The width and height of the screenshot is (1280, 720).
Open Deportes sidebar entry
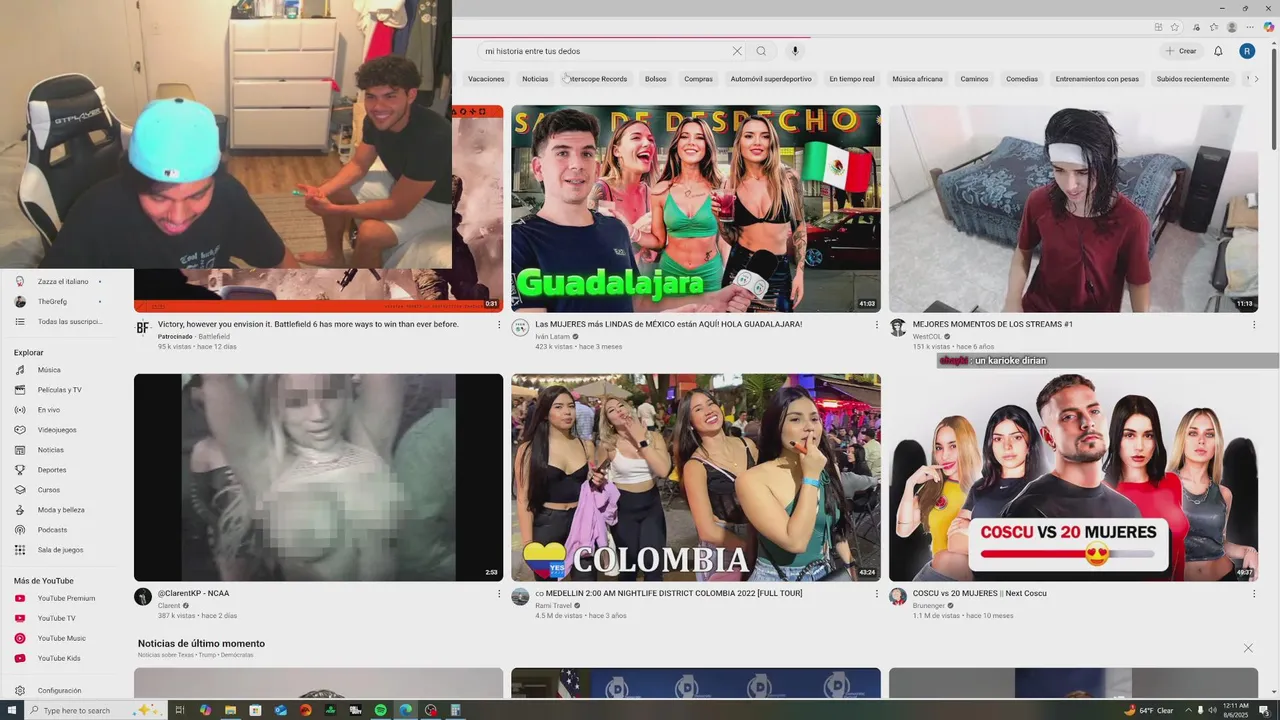pos(60,470)
